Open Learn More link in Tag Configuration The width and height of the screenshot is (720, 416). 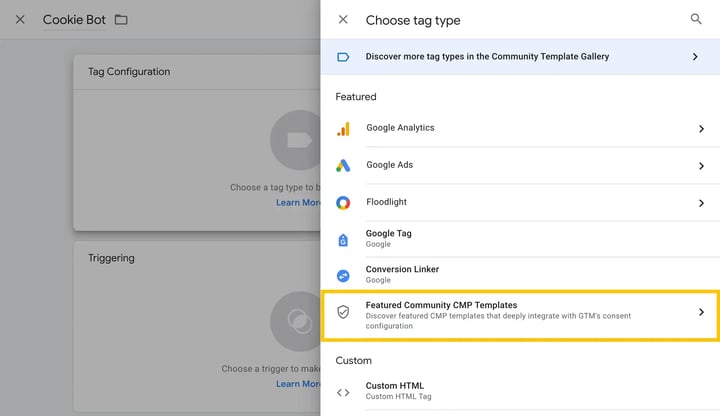coord(298,202)
